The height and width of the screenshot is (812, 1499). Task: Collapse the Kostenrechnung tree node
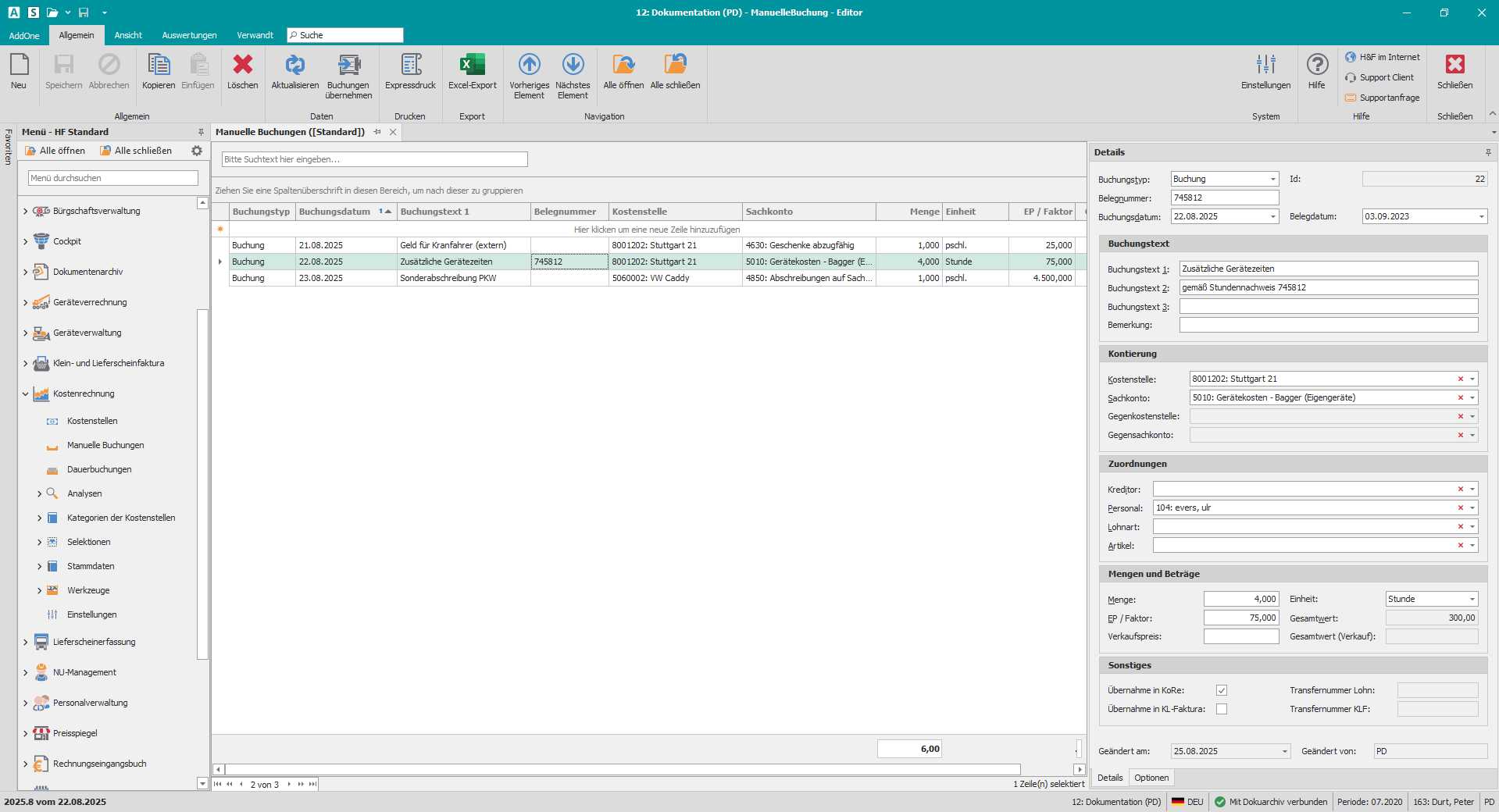coord(25,394)
